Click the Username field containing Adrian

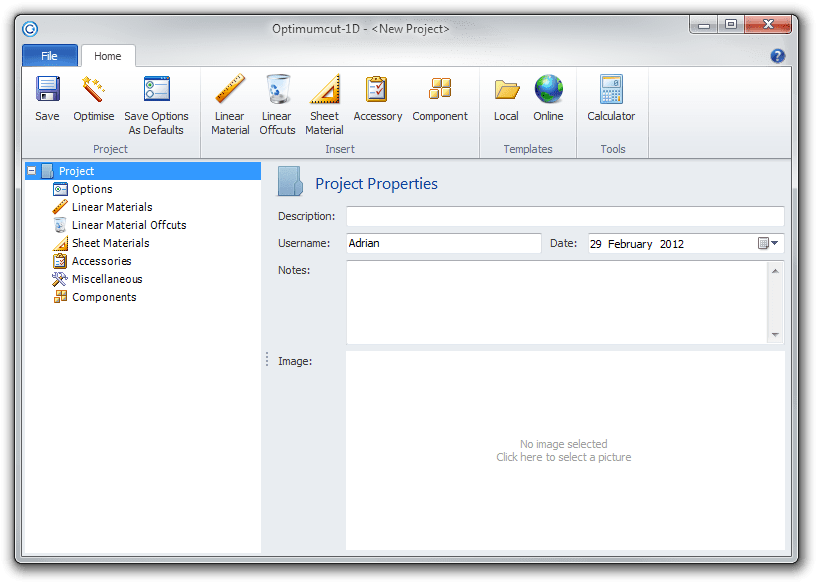[x=443, y=243]
